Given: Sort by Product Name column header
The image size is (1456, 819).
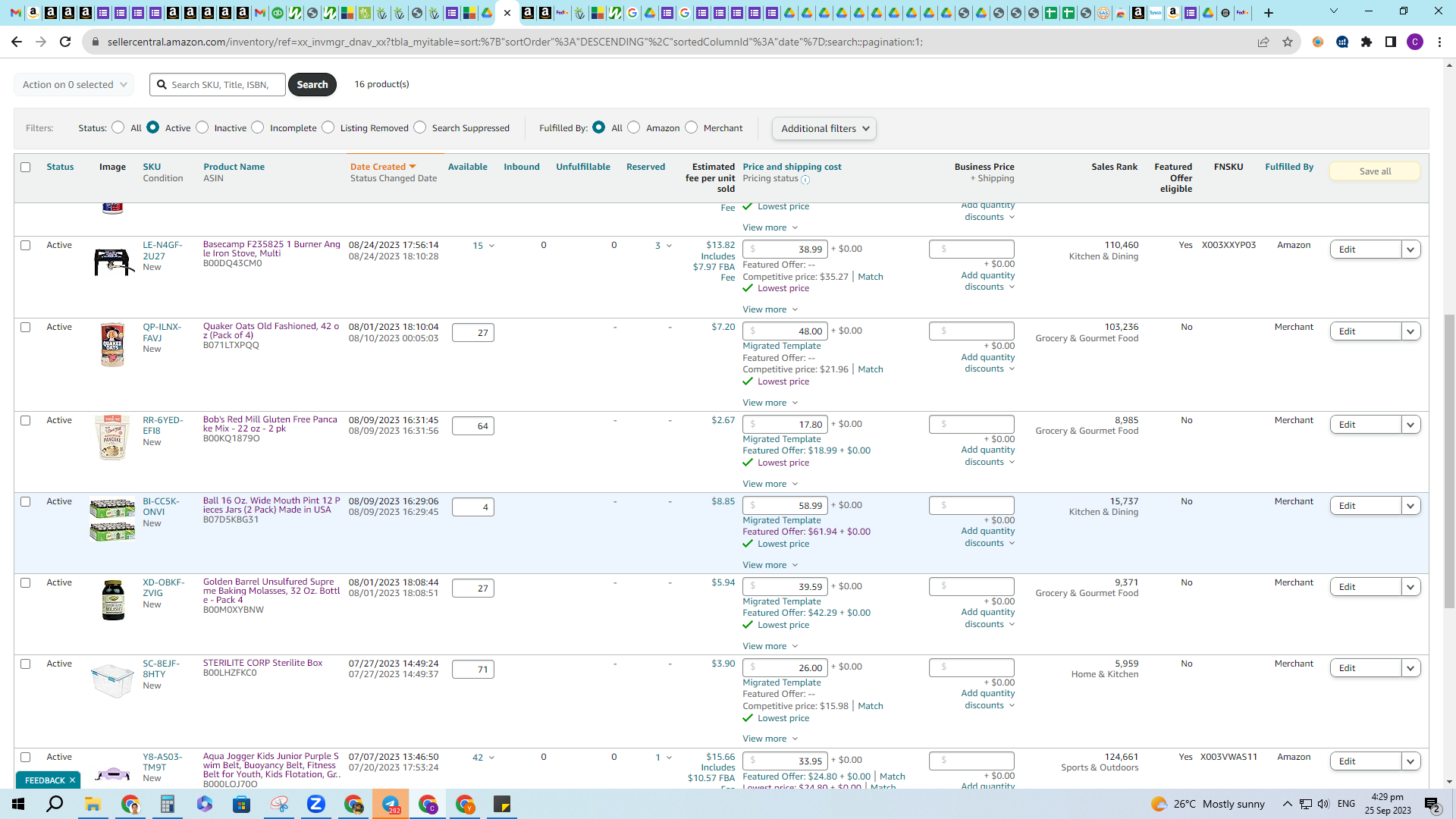Looking at the screenshot, I should click(234, 167).
